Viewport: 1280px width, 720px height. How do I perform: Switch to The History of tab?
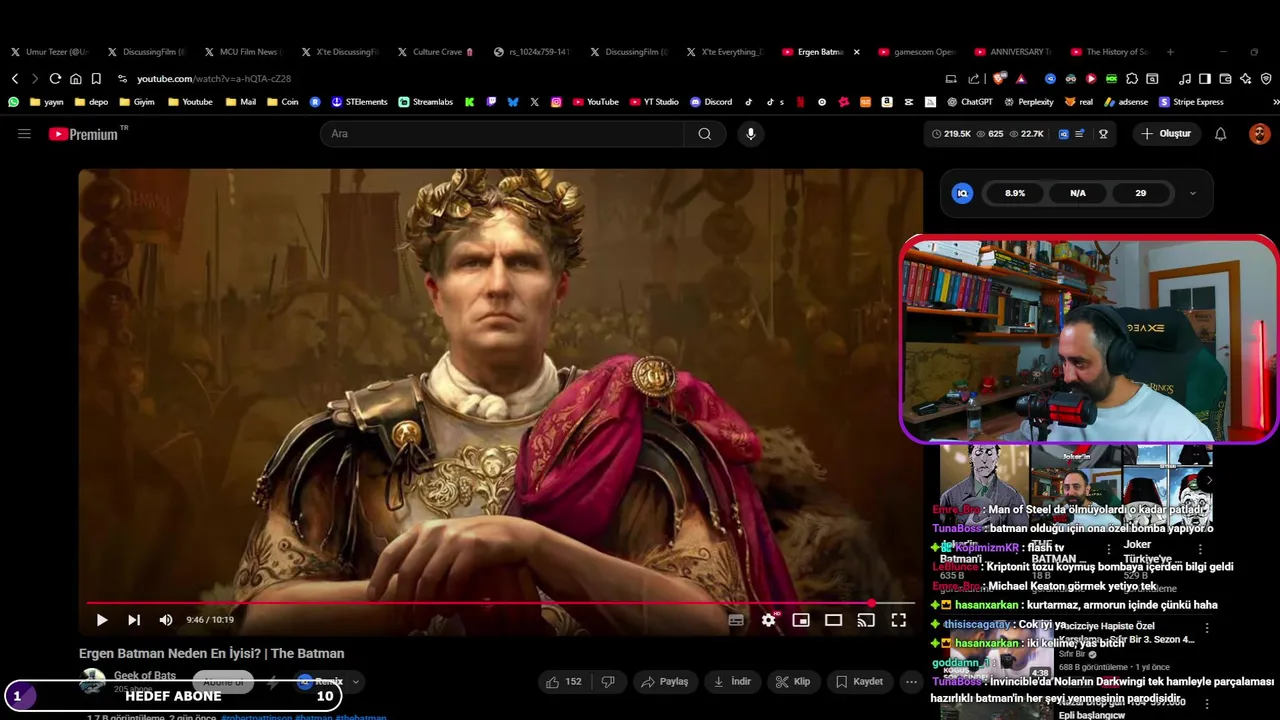point(1109,52)
